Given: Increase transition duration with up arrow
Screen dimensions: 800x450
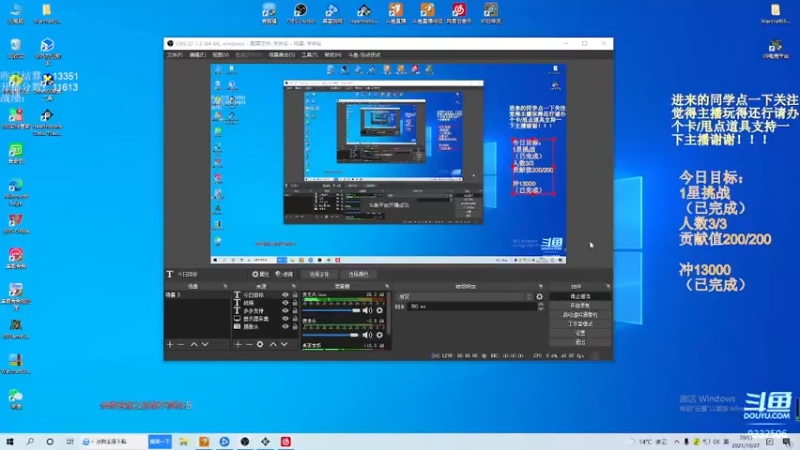Looking at the screenshot, I should tap(541, 305).
